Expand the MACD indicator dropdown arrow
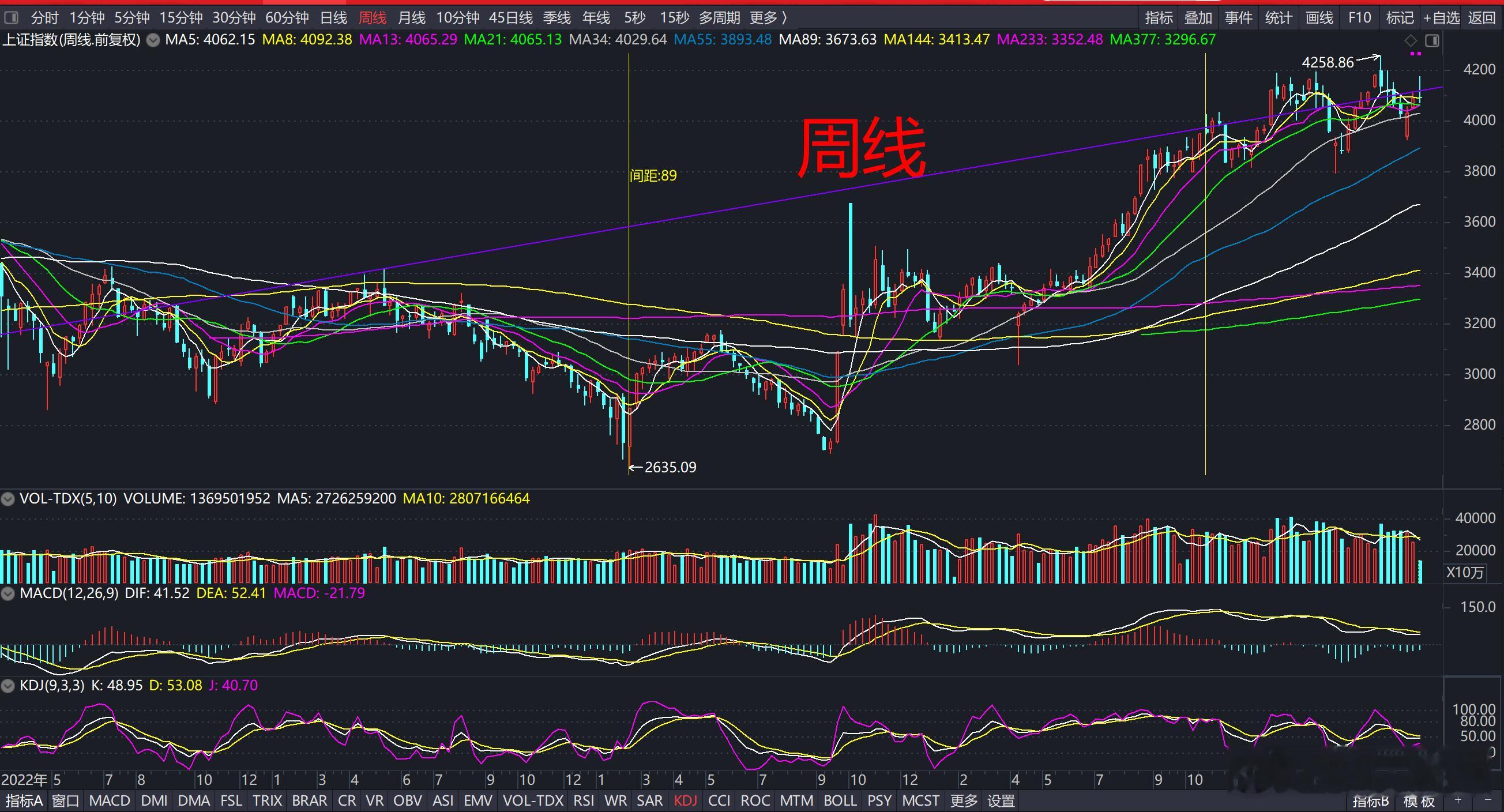The width and height of the screenshot is (1504, 812). [x=7, y=593]
